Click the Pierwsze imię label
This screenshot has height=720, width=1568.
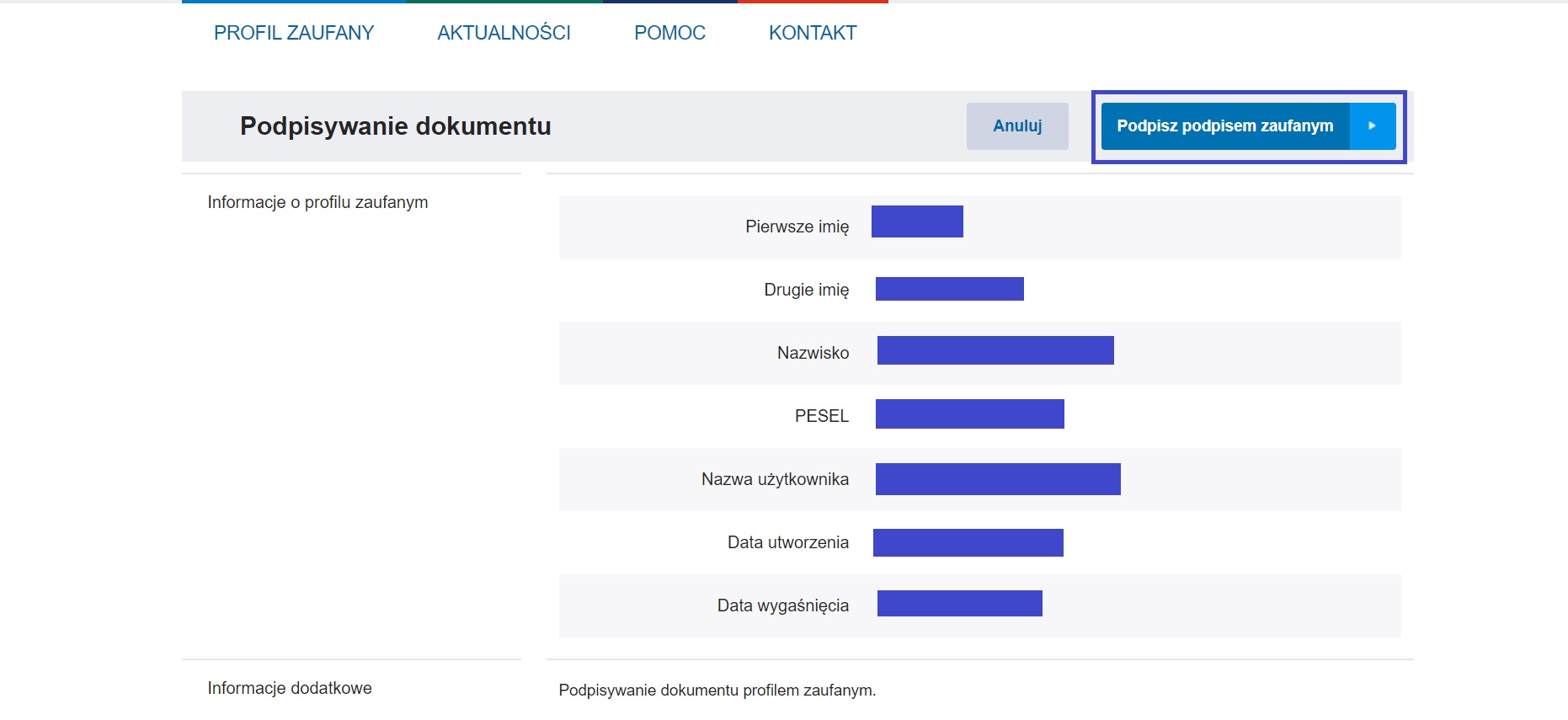click(797, 227)
